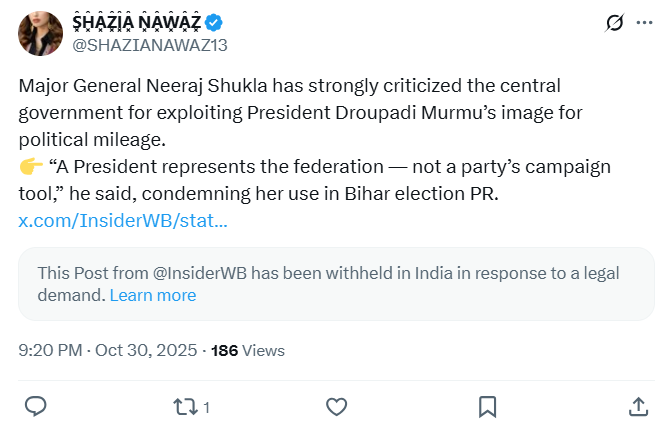Click the Learn more link
670x432 pixels.
pos(152,295)
